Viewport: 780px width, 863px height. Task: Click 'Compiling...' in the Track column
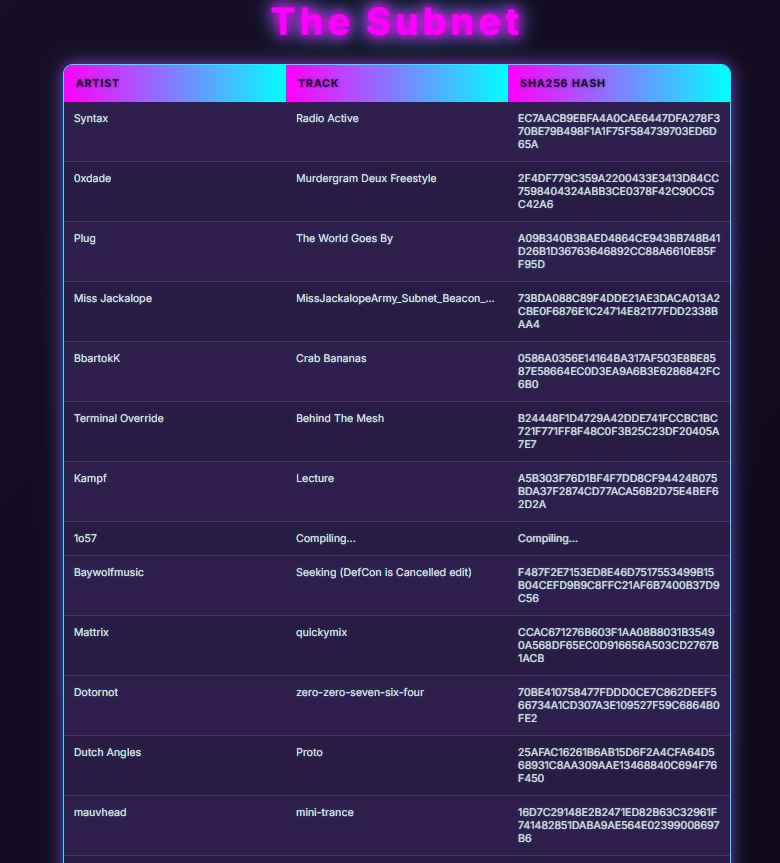click(x=326, y=538)
